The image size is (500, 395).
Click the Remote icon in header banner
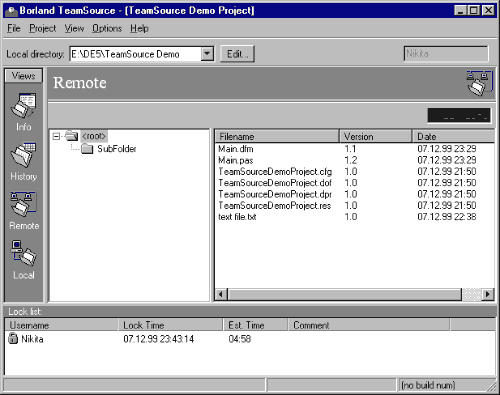(x=479, y=83)
